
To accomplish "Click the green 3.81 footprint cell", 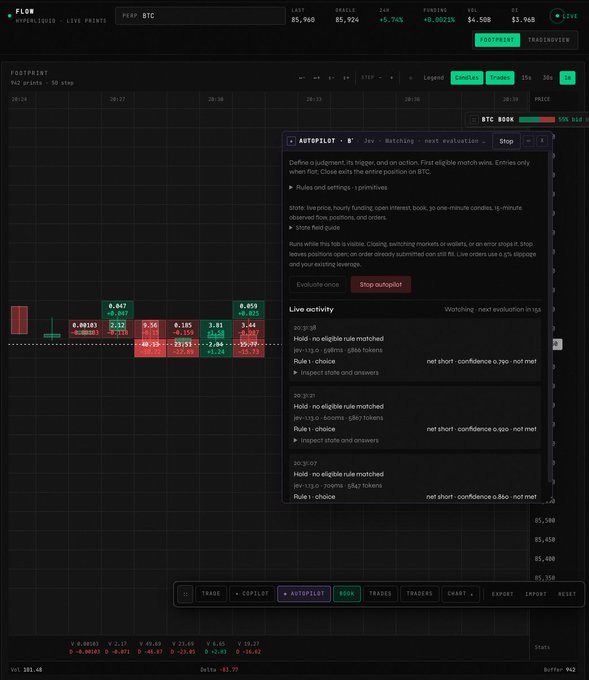I will coord(216,329).
